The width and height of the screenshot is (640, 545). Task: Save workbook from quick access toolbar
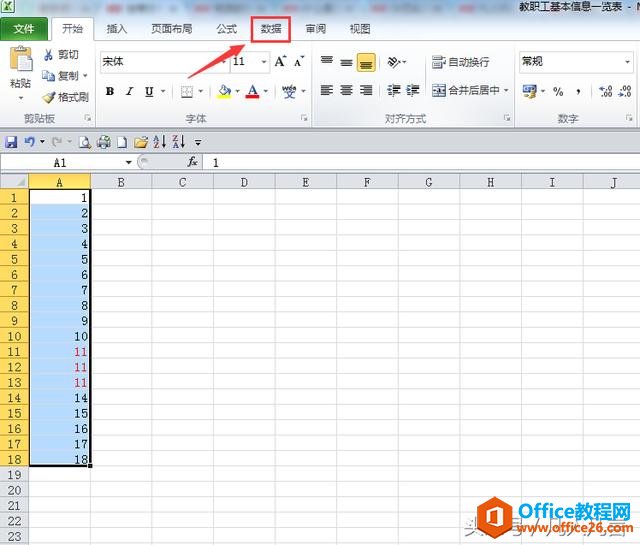coord(11,142)
